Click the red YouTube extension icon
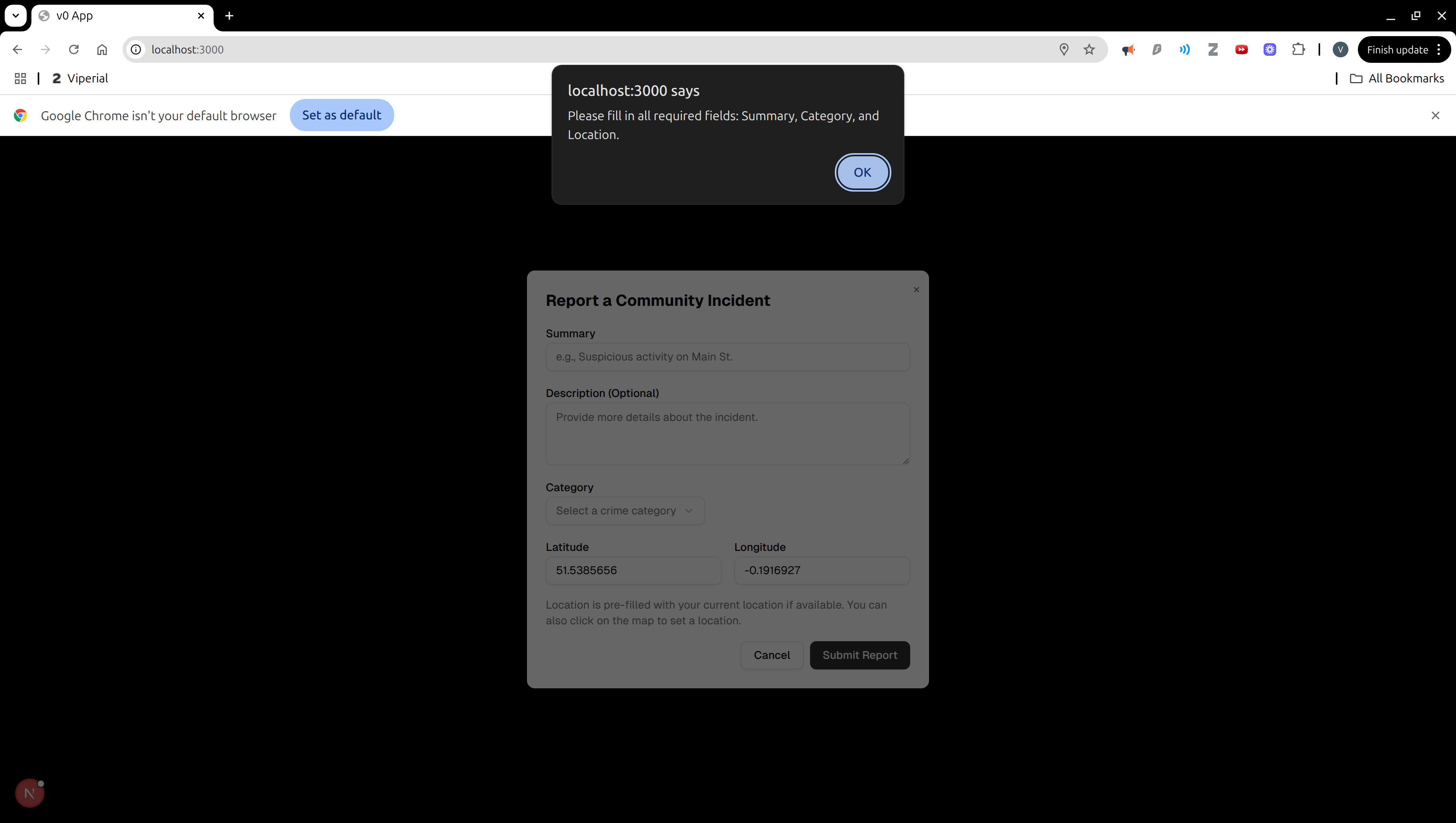This screenshot has height=823, width=1456. tap(1241, 50)
